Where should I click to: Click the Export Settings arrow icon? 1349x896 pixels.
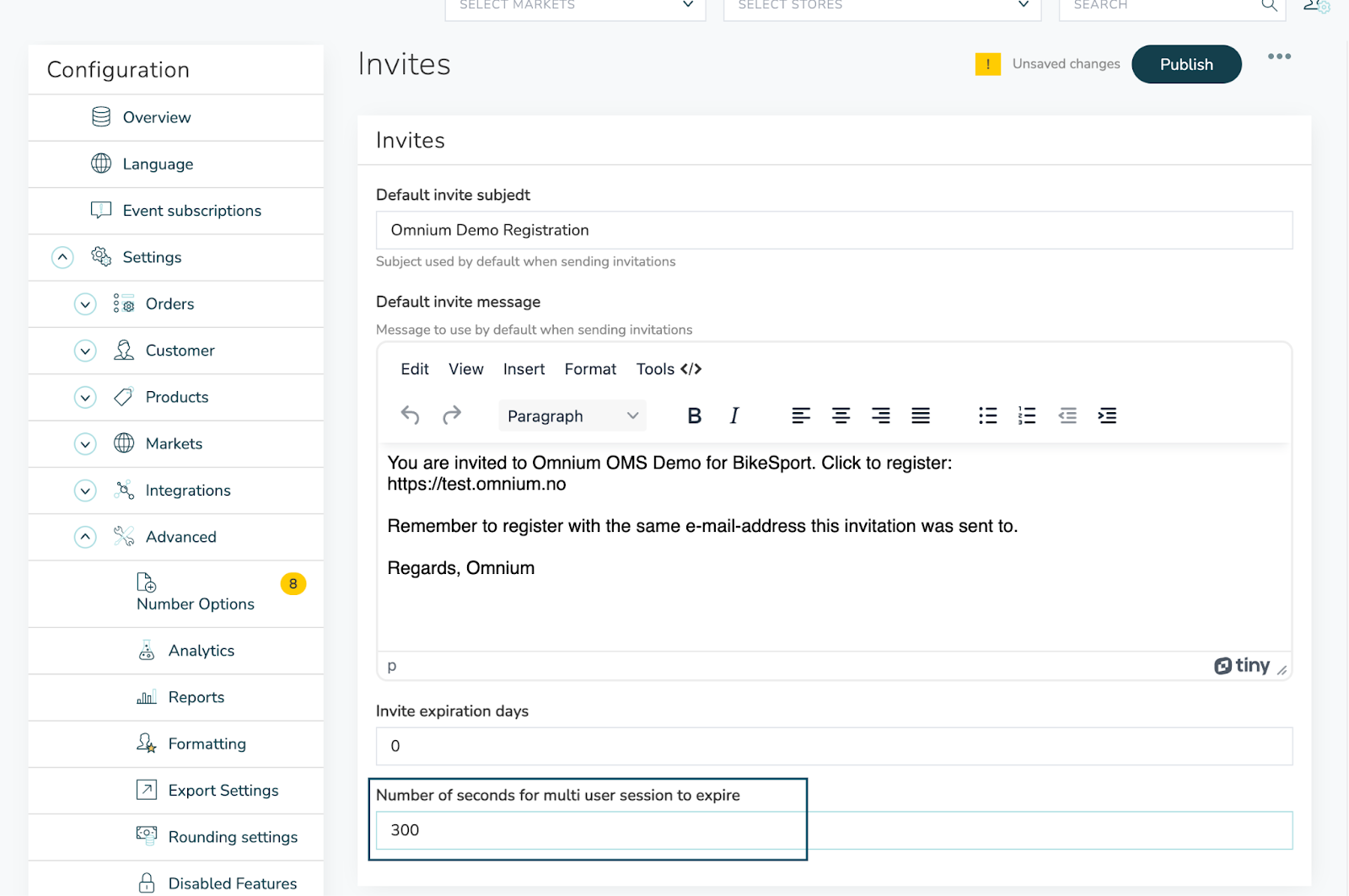pos(147,790)
